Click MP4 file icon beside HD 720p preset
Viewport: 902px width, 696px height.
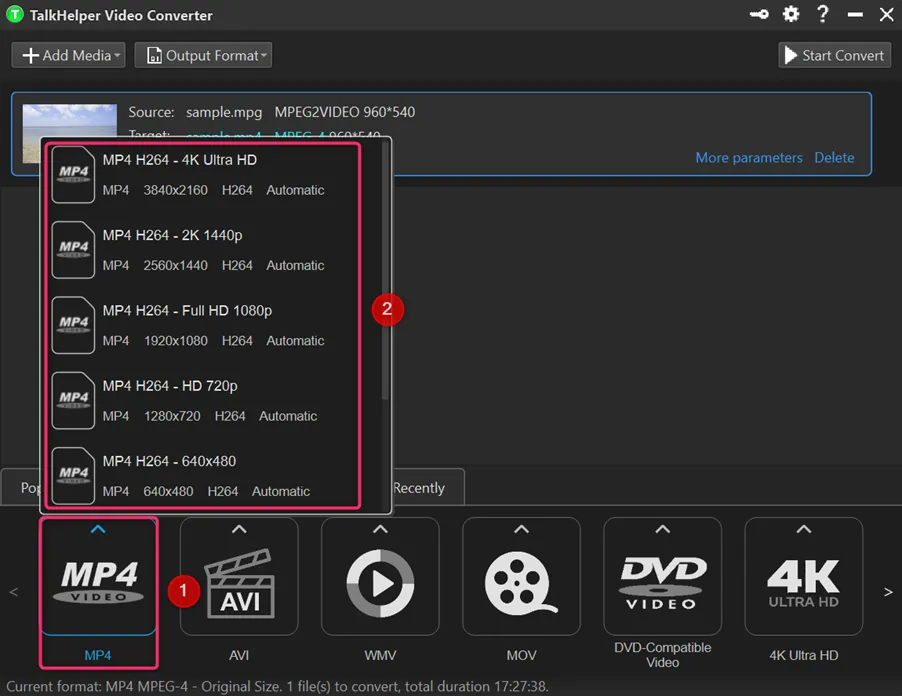coord(73,401)
